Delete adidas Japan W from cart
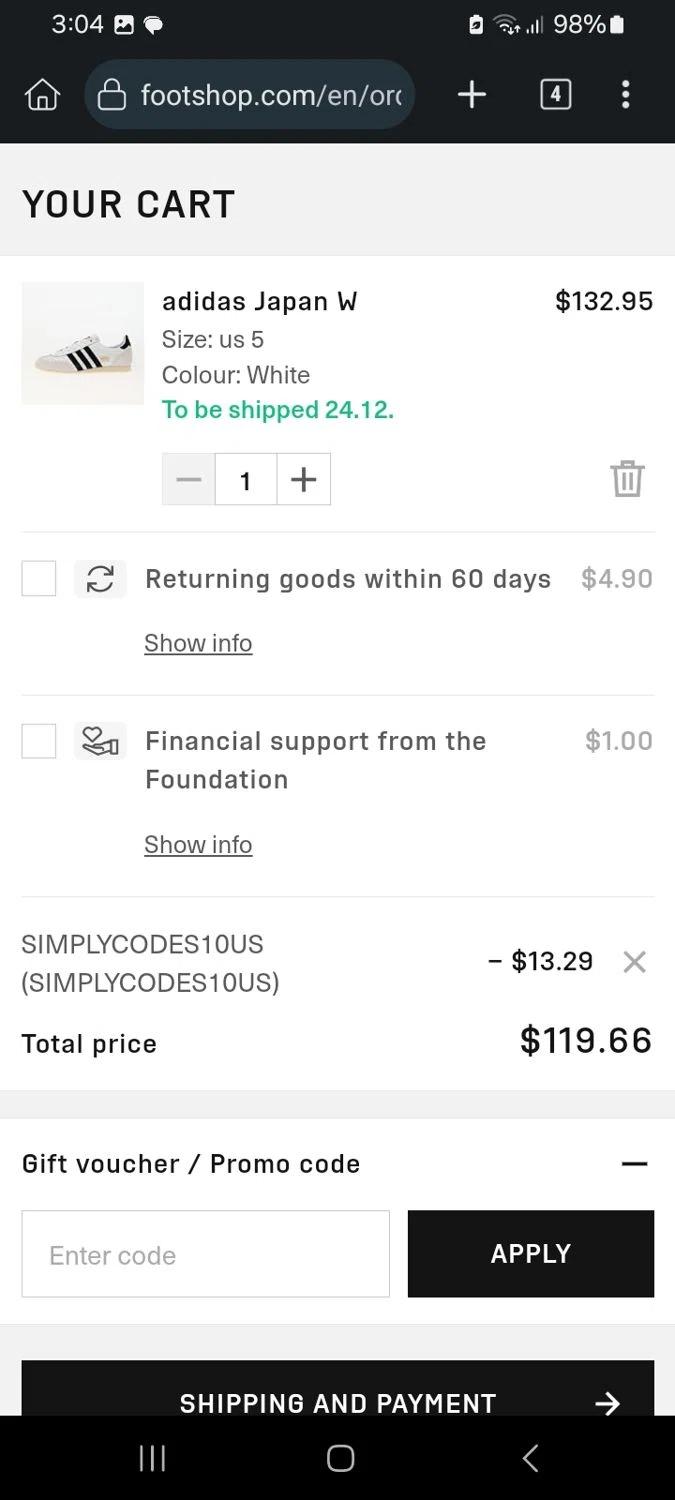The width and height of the screenshot is (675, 1500). (x=627, y=479)
